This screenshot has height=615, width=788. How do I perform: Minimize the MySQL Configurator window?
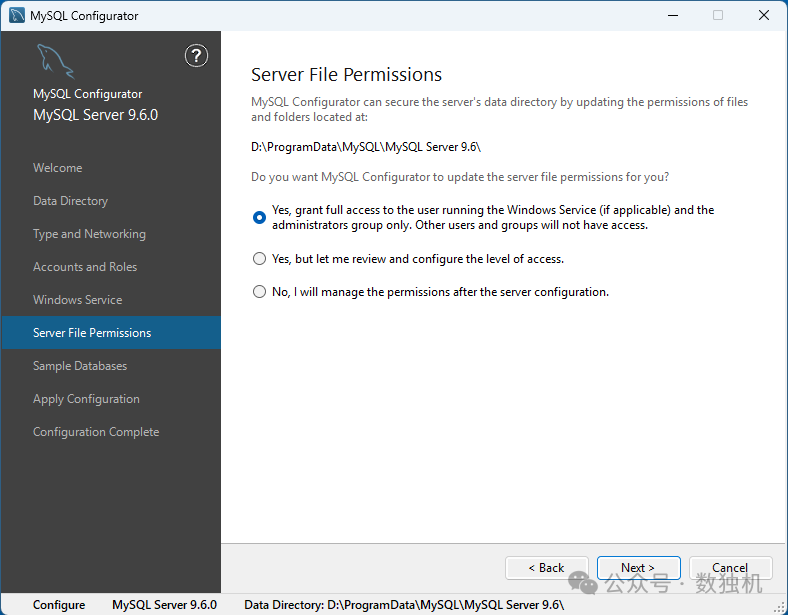673,15
